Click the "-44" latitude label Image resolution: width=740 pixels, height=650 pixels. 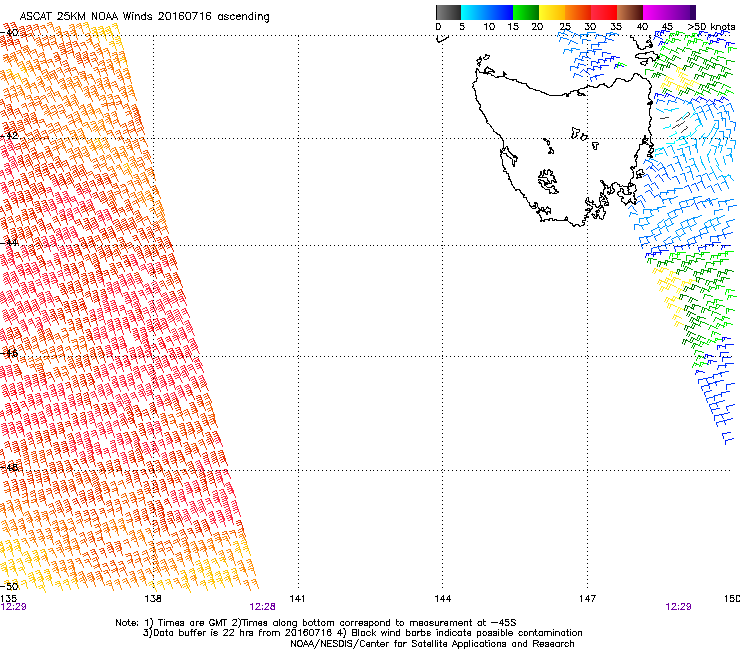point(9,243)
